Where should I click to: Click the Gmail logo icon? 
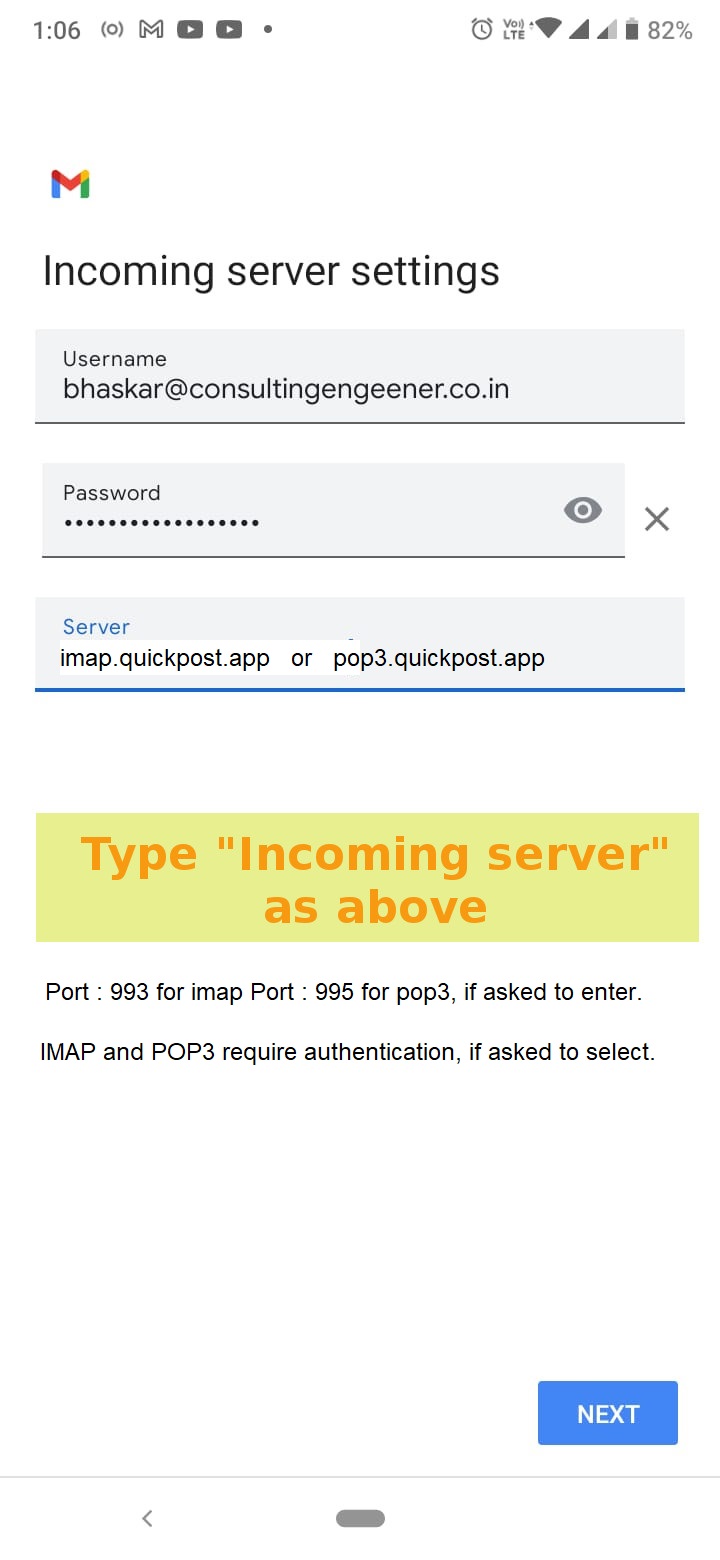[70, 184]
